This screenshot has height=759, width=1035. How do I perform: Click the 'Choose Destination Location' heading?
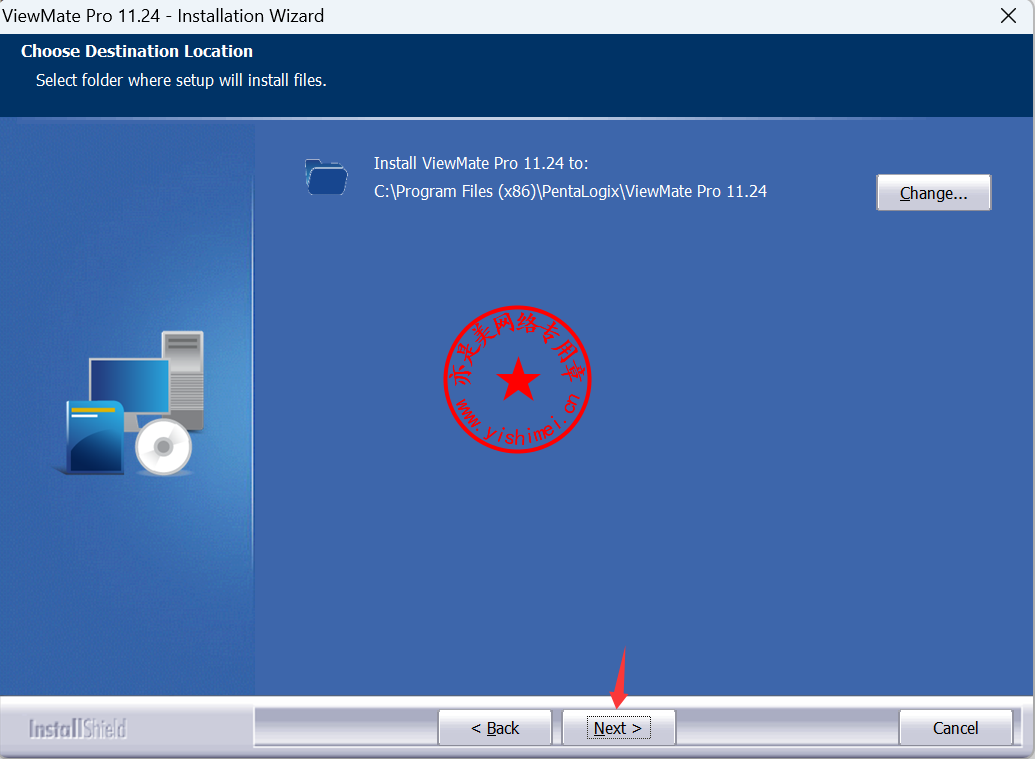[x=137, y=51]
